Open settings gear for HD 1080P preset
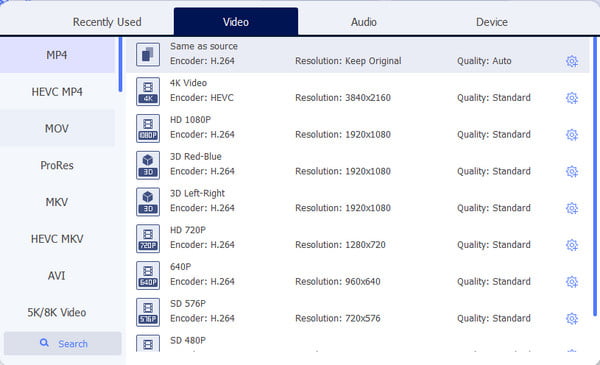The height and width of the screenshot is (365, 600). point(572,135)
